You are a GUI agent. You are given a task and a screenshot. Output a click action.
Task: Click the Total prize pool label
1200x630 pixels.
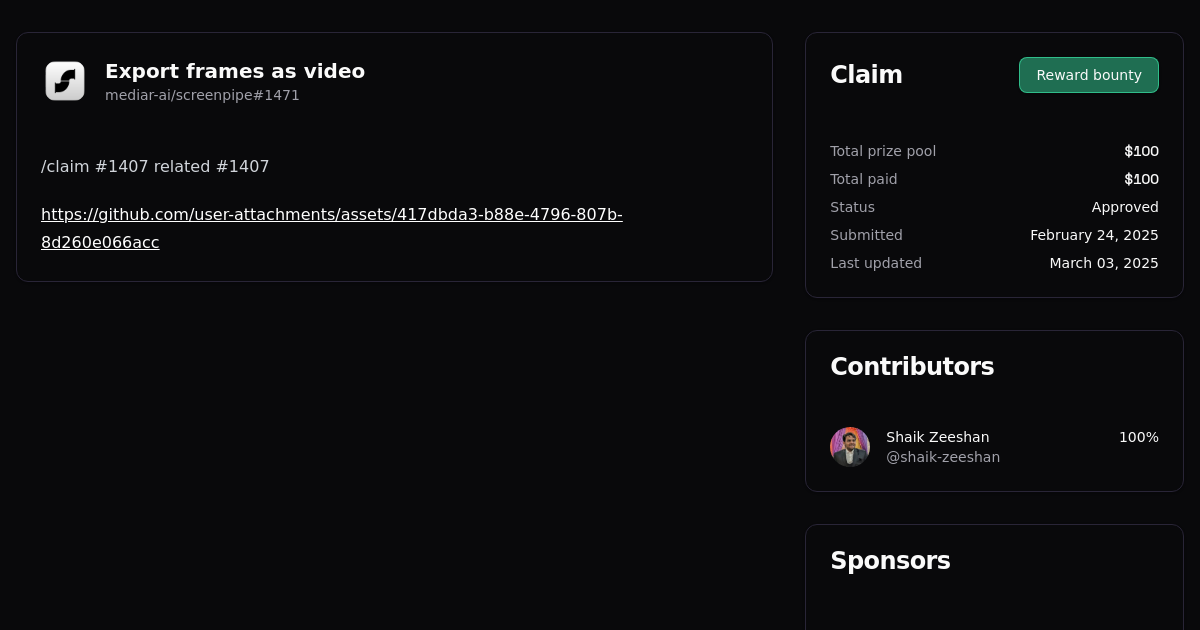click(x=883, y=151)
